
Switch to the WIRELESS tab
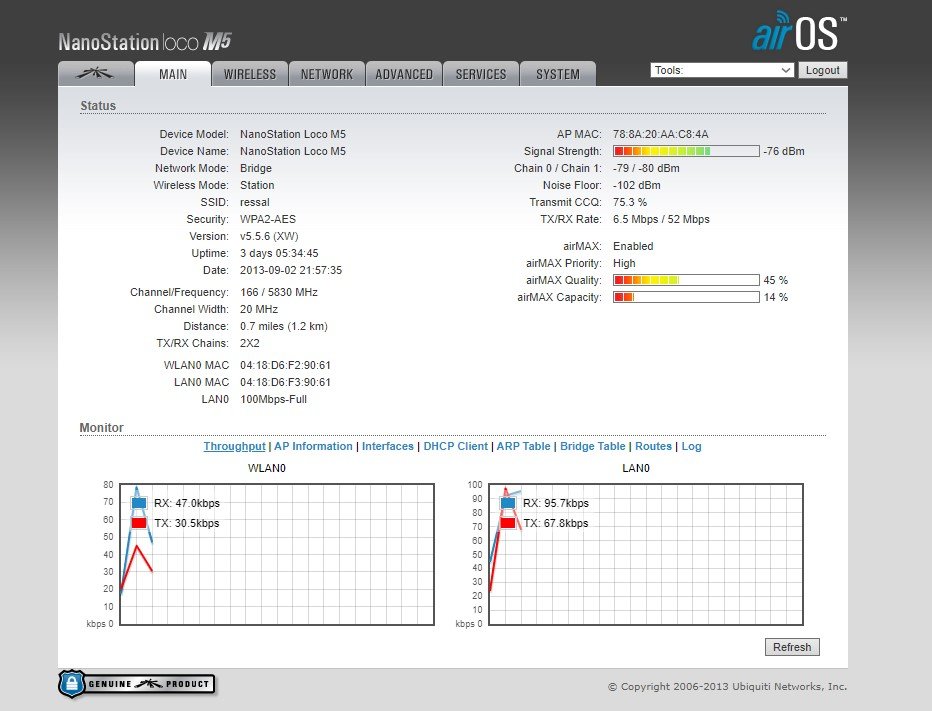click(249, 74)
